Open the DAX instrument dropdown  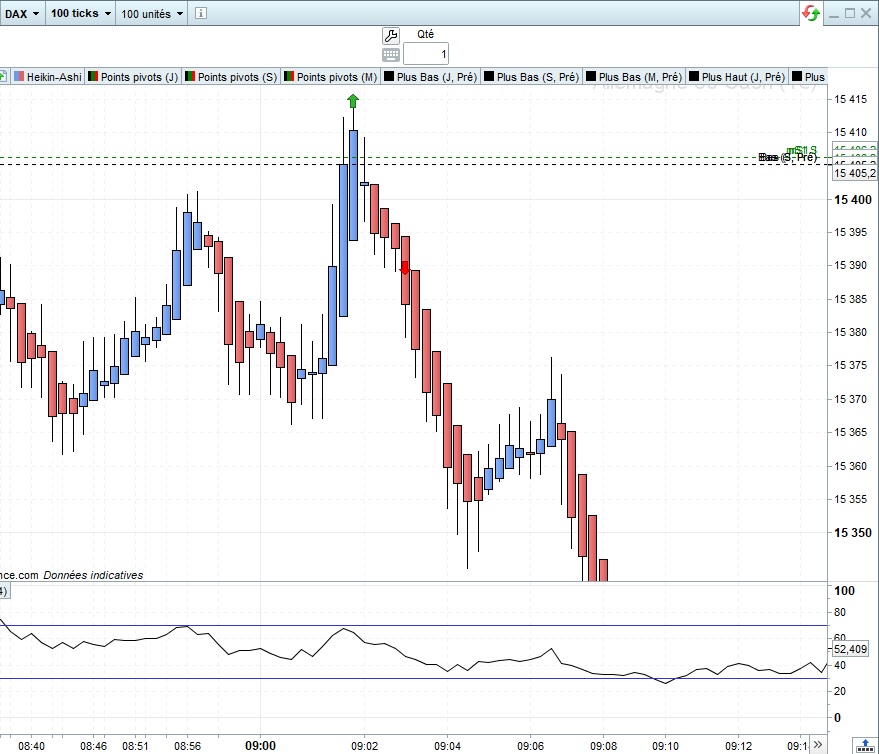[22, 13]
